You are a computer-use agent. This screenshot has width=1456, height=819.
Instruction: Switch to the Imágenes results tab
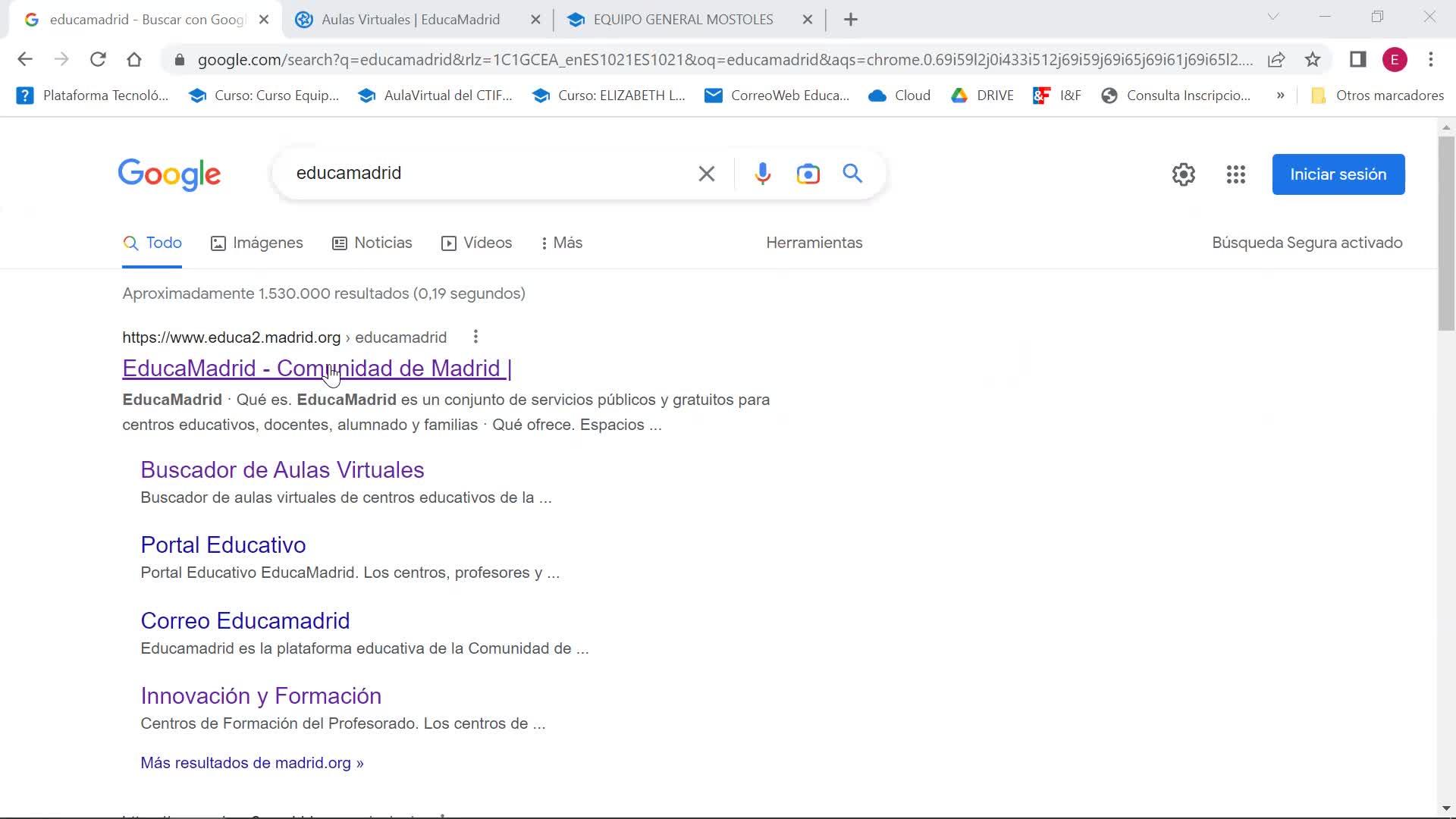tap(256, 243)
